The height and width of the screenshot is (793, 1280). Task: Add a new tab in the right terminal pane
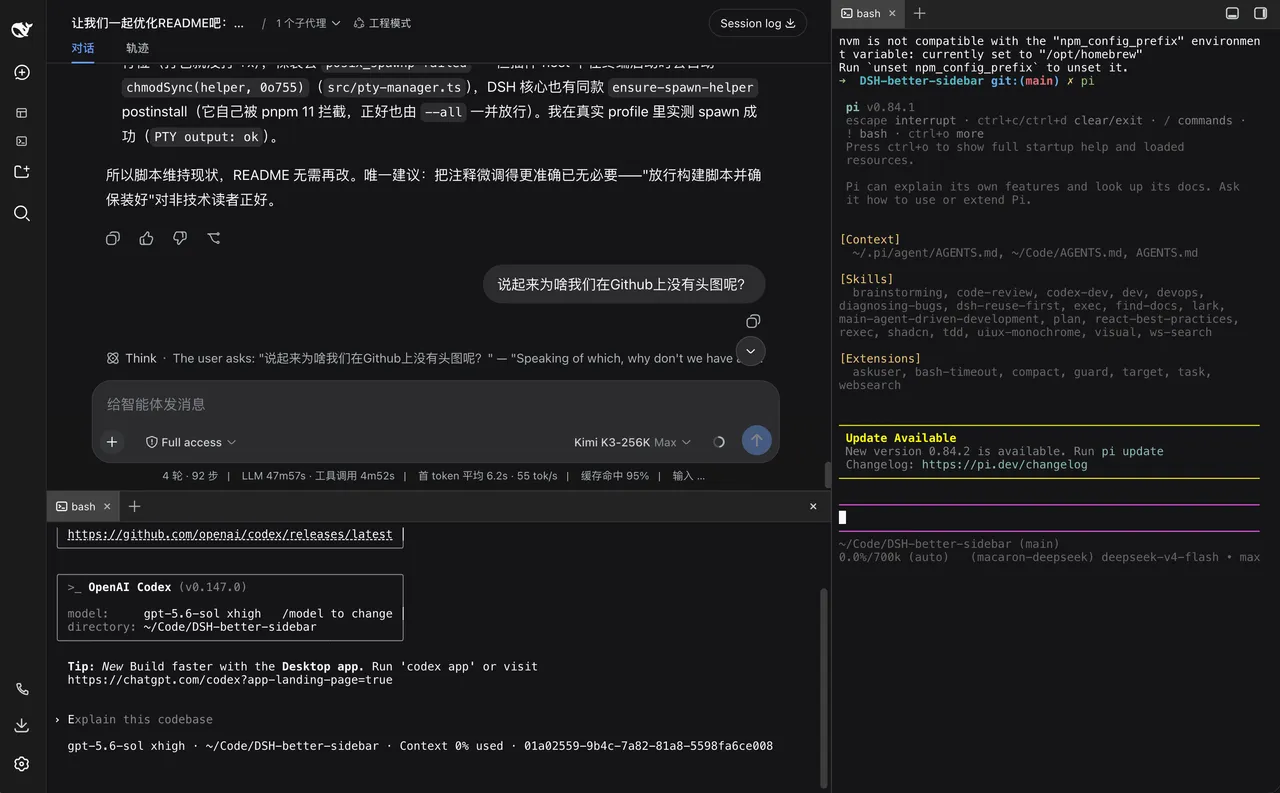point(920,13)
